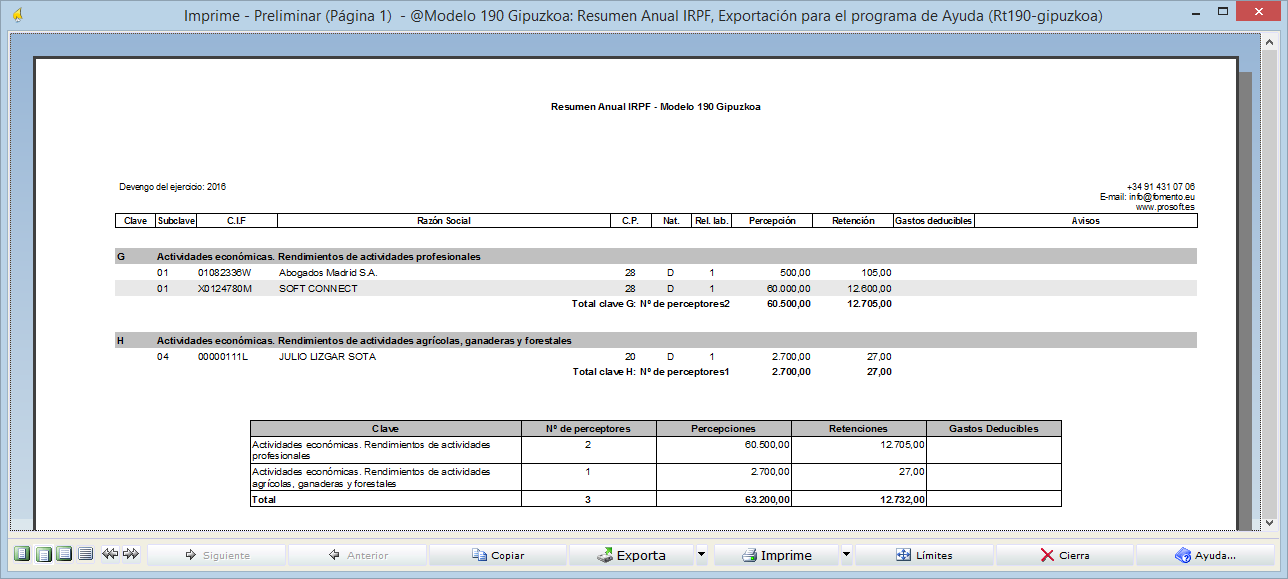The width and height of the screenshot is (1288, 579).
Task: Select the second page zoom layout icon
Action: pyautogui.click(x=44, y=554)
